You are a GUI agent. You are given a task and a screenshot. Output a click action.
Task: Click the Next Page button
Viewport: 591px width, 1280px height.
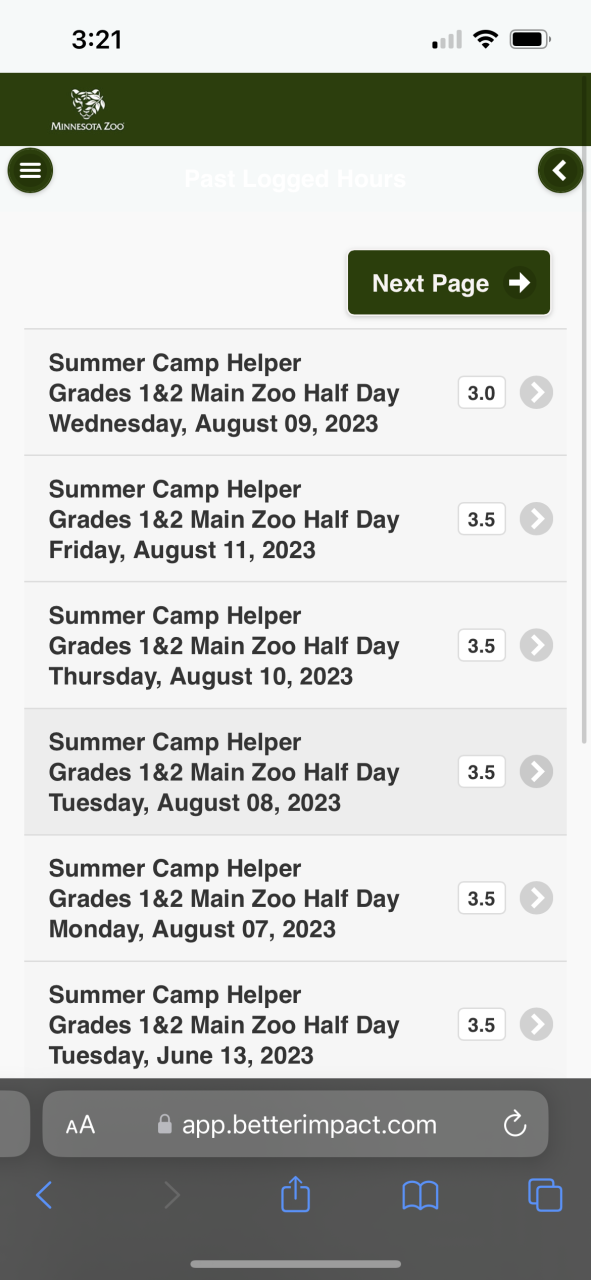point(449,283)
